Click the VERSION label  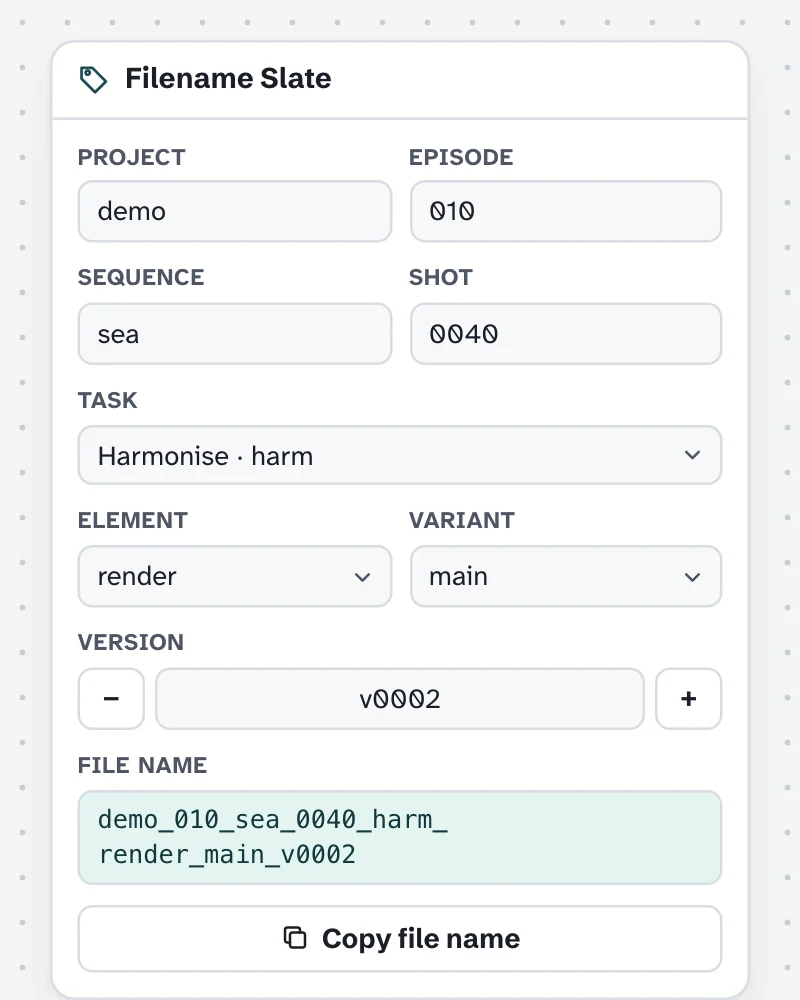(131, 642)
